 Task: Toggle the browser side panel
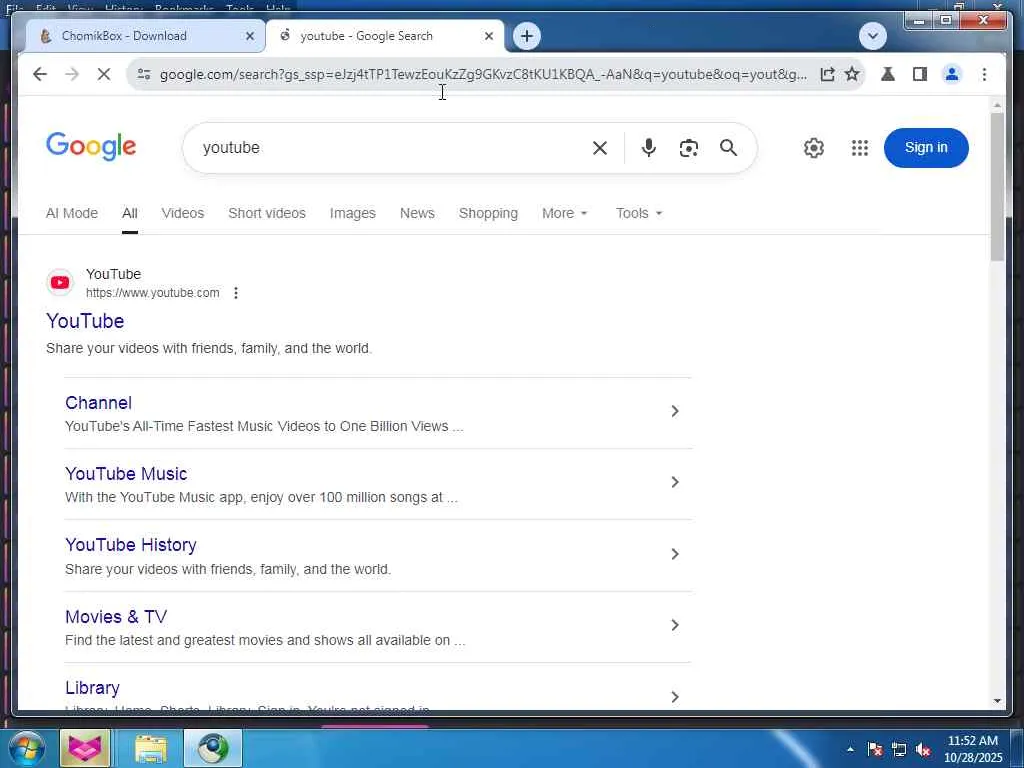(920, 74)
